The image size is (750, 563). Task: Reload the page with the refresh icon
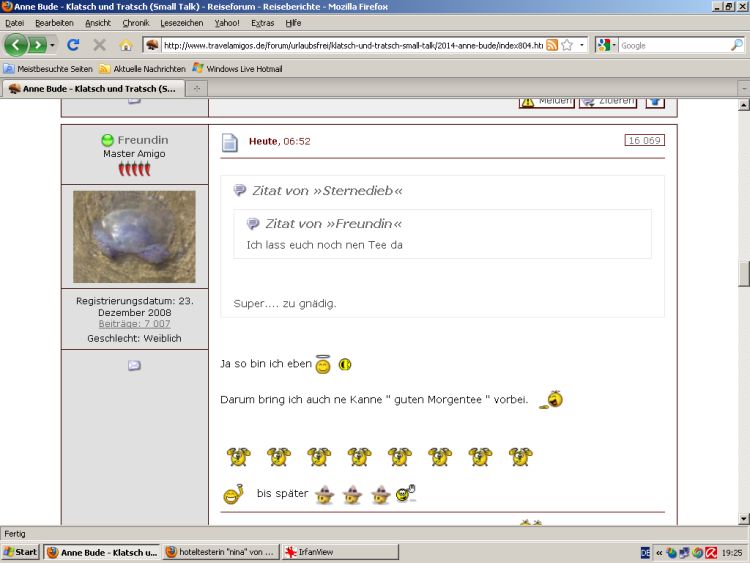coord(73,45)
